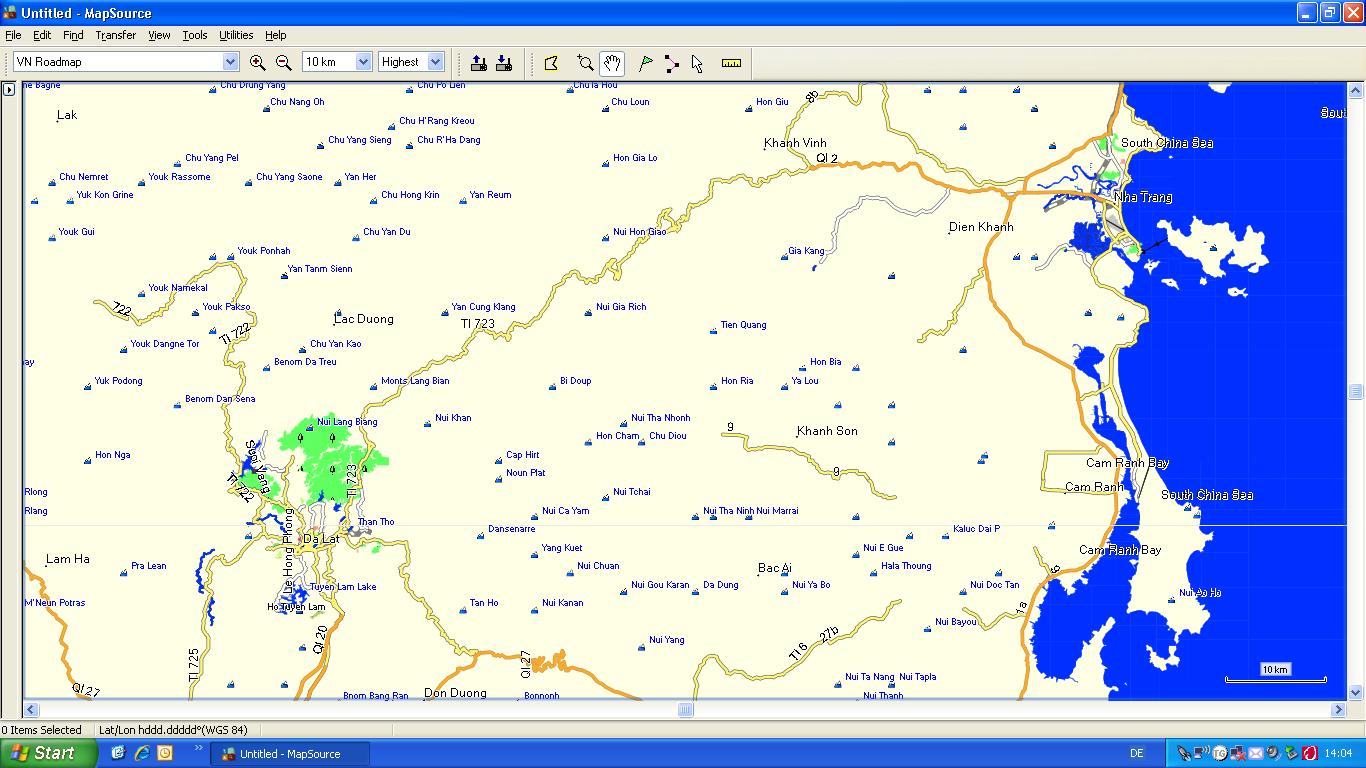1366x768 pixels.
Task: Click the Safely Remove Hardware tray icon
Action: (x=1291, y=753)
